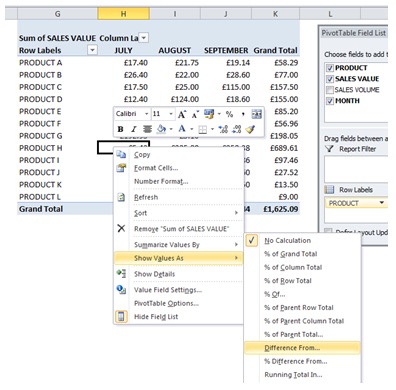
Task: Click the Format Painter brush
Action: (x=250, y=129)
